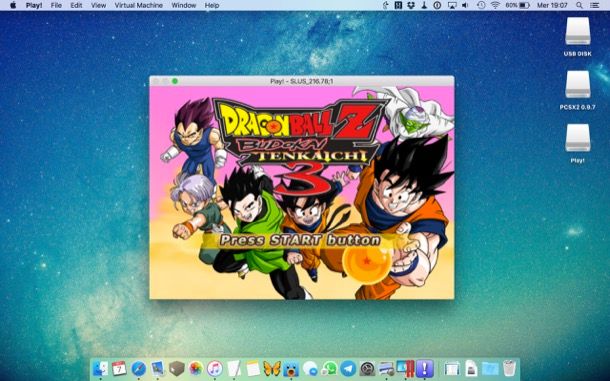This screenshot has height=381, width=610.
Task: Open the battery status menu
Action: pos(517,5)
